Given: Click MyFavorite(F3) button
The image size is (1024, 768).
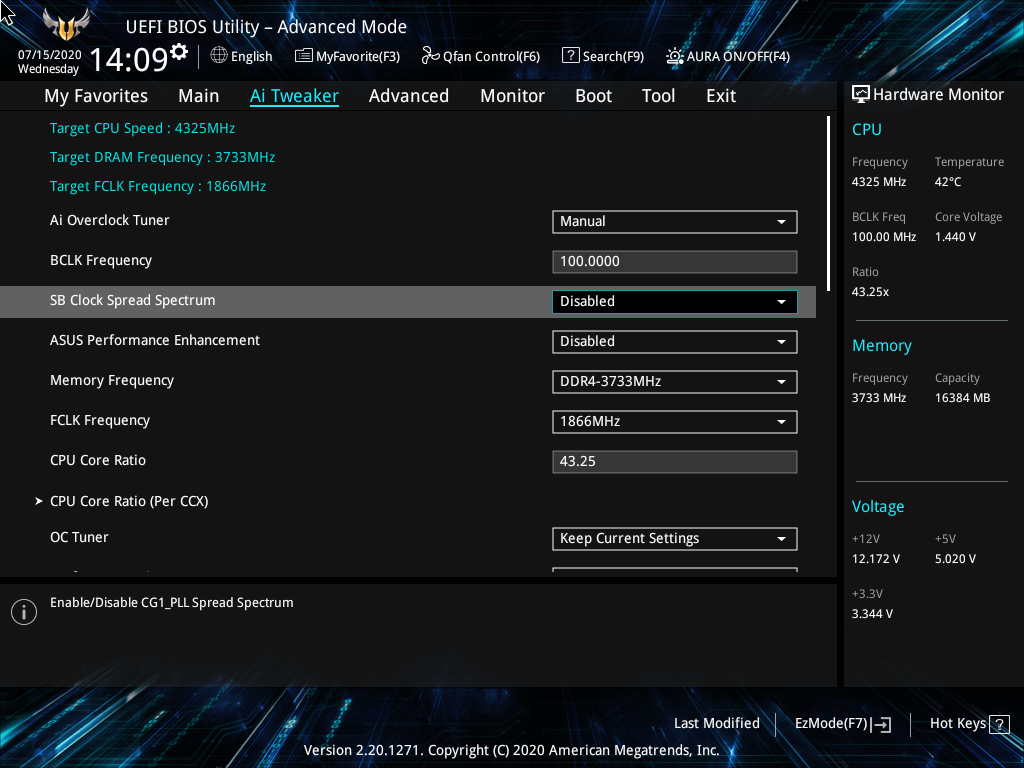Looking at the screenshot, I should tap(347, 56).
